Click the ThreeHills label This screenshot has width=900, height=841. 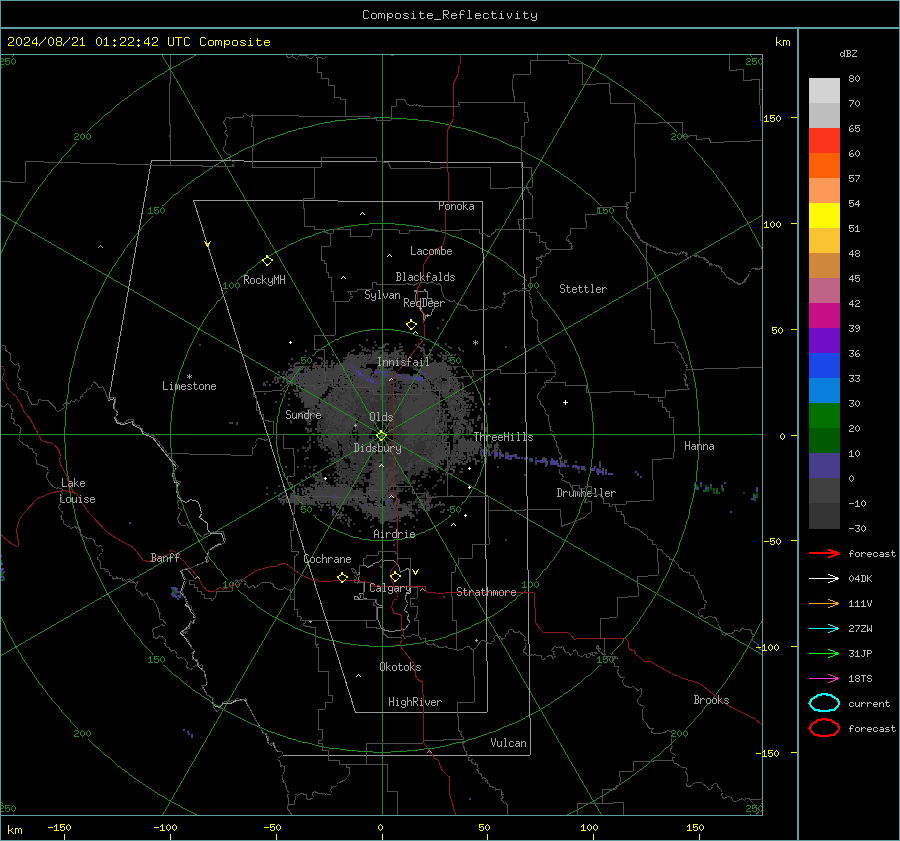pyautogui.click(x=503, y=437)
